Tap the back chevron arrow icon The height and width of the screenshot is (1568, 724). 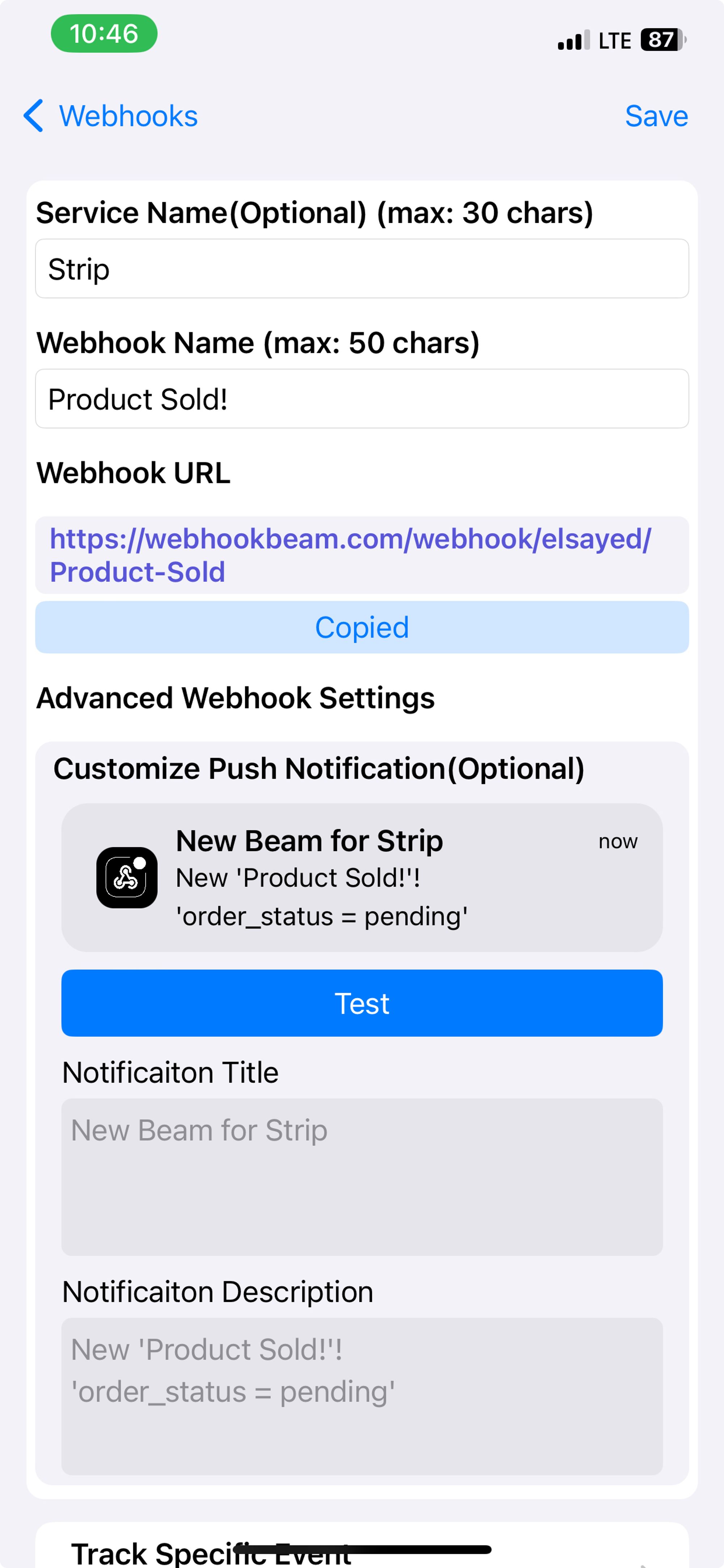(x=33, y=116)
